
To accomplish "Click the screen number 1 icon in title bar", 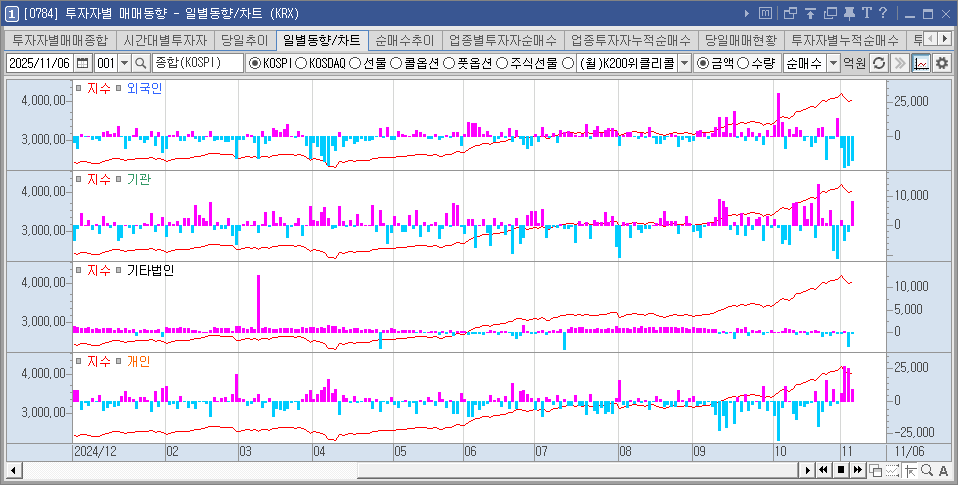I will pyautogui.click(x=12, y=13).
